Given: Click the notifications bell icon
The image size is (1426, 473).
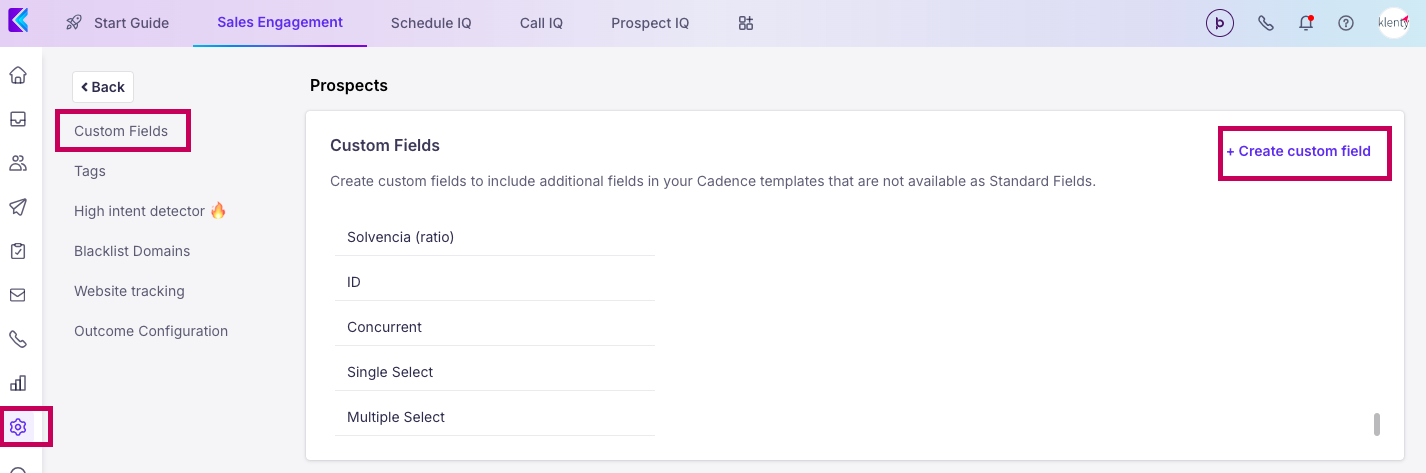Looking at the screenshot, I should (x=1306, y=23).
